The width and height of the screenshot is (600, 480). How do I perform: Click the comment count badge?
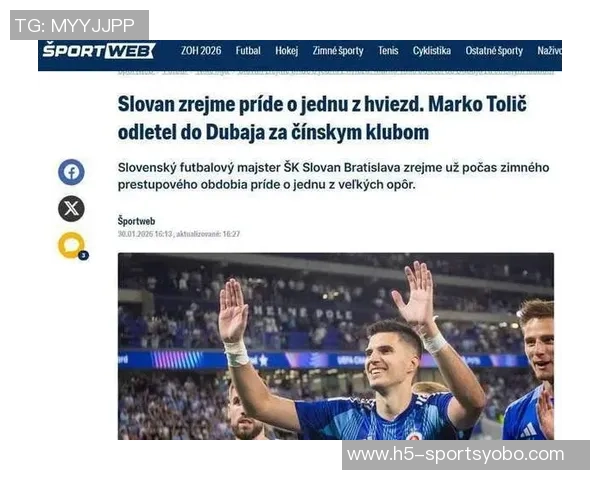(x=83, y=255)
